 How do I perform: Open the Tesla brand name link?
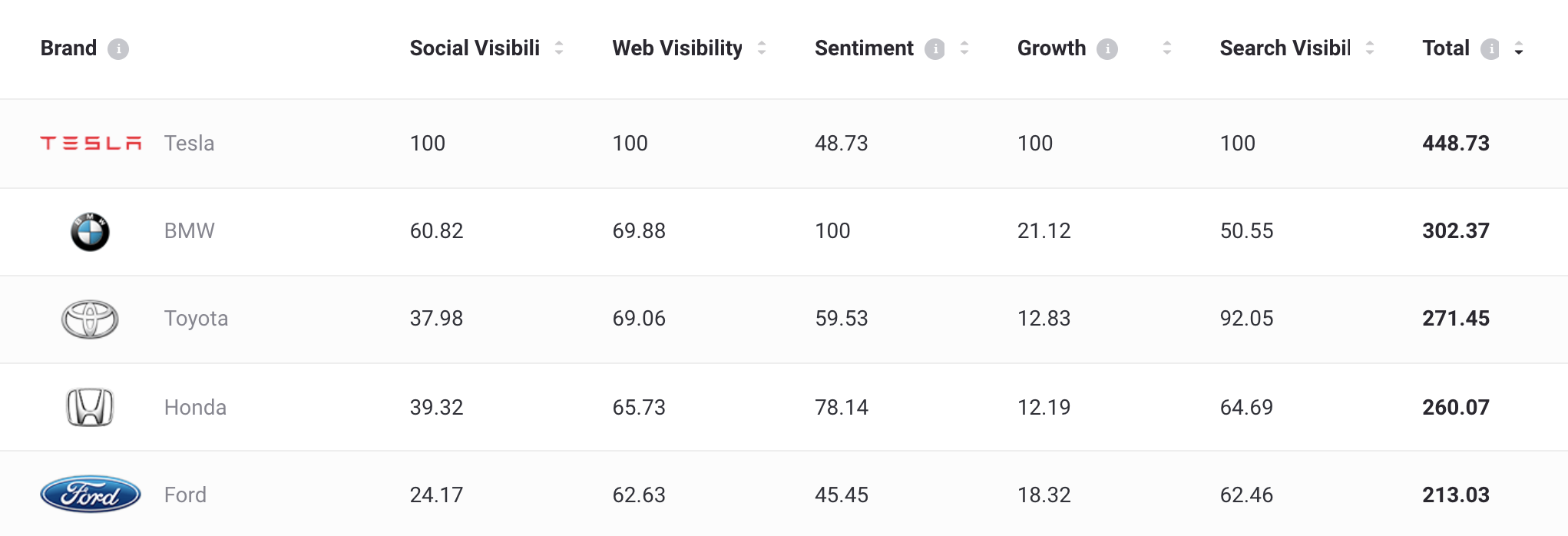coord(189,144)
